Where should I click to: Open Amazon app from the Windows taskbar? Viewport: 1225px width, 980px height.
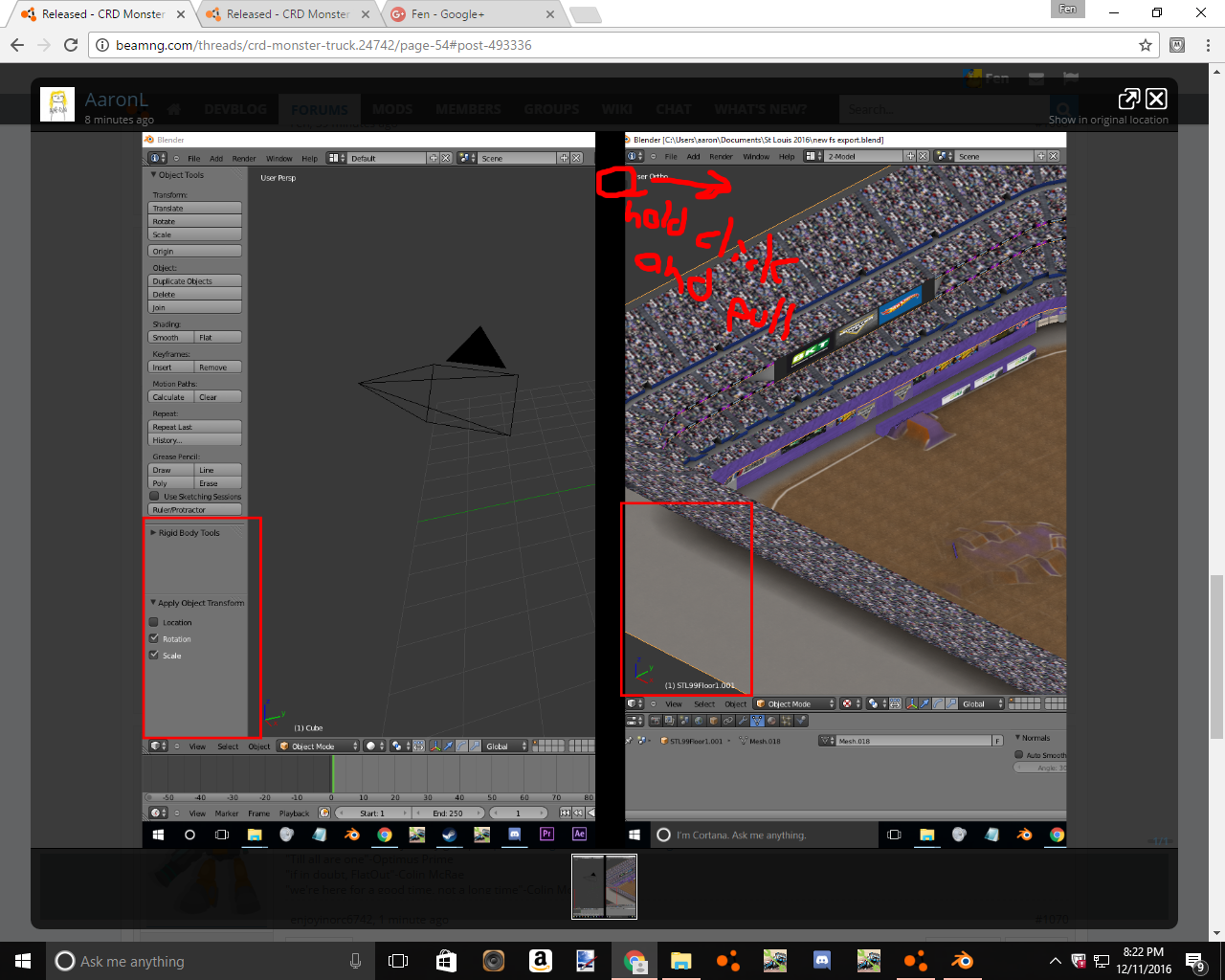(540, 961)
